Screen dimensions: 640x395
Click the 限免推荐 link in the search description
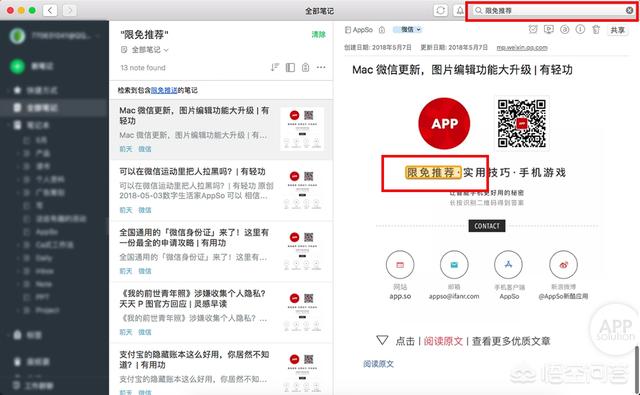[x=164, y=90]
